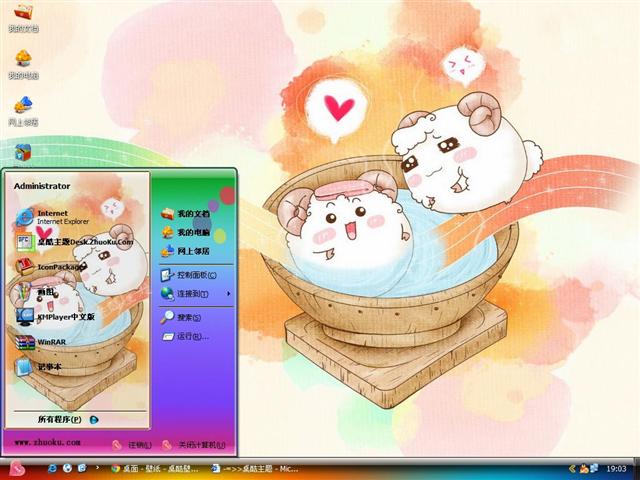Open the 网上邻居 desktop icon

[23, 111]
